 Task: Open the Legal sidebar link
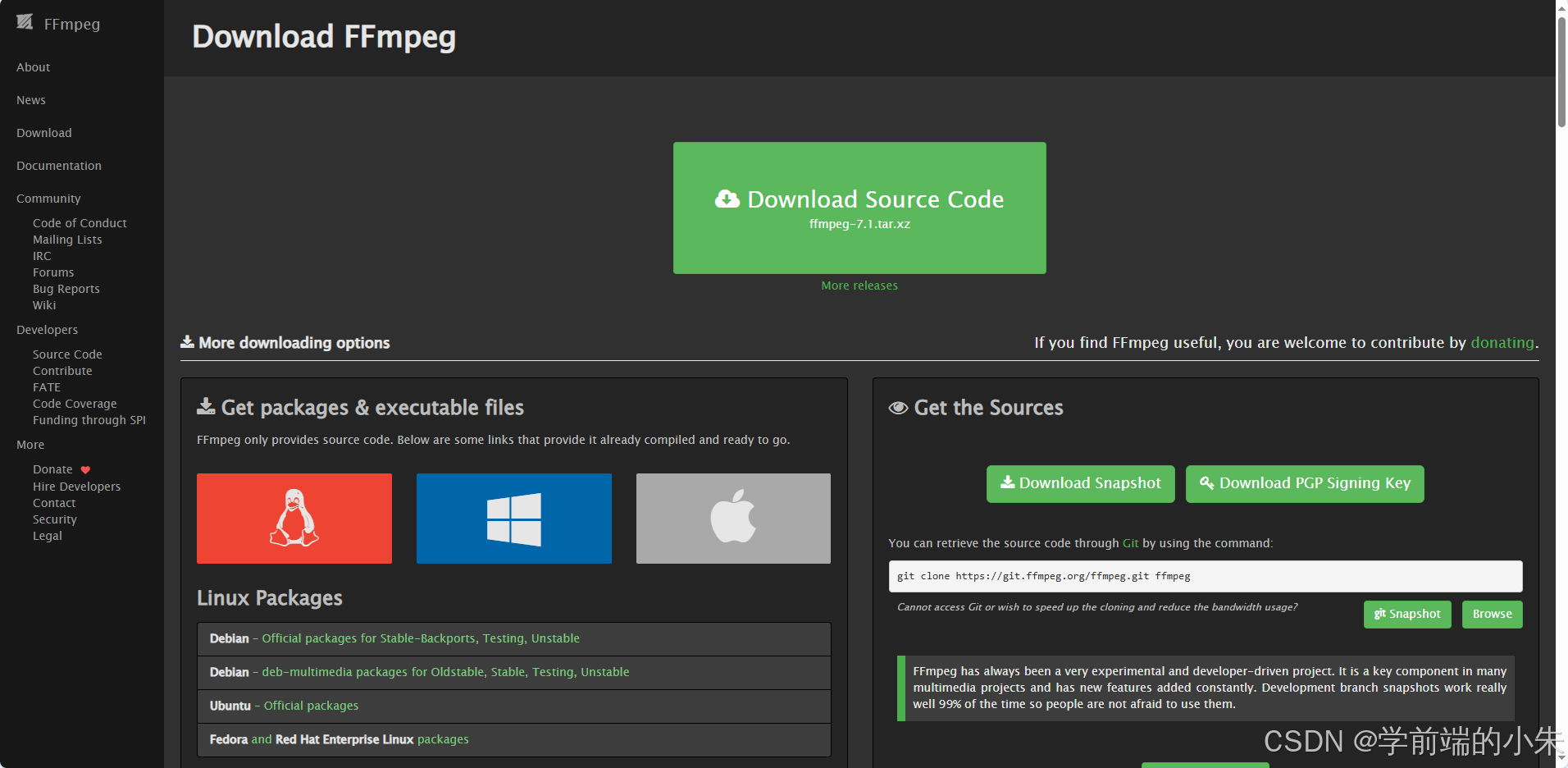[48, 536]
